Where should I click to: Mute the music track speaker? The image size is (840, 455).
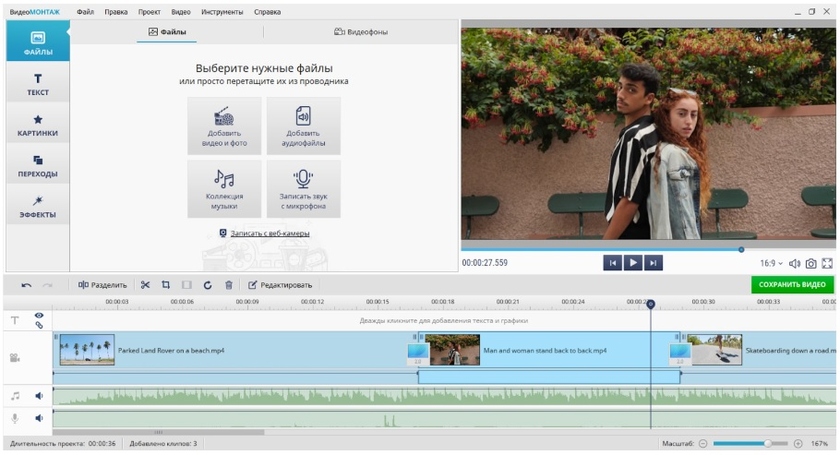(x=39, y=396)
